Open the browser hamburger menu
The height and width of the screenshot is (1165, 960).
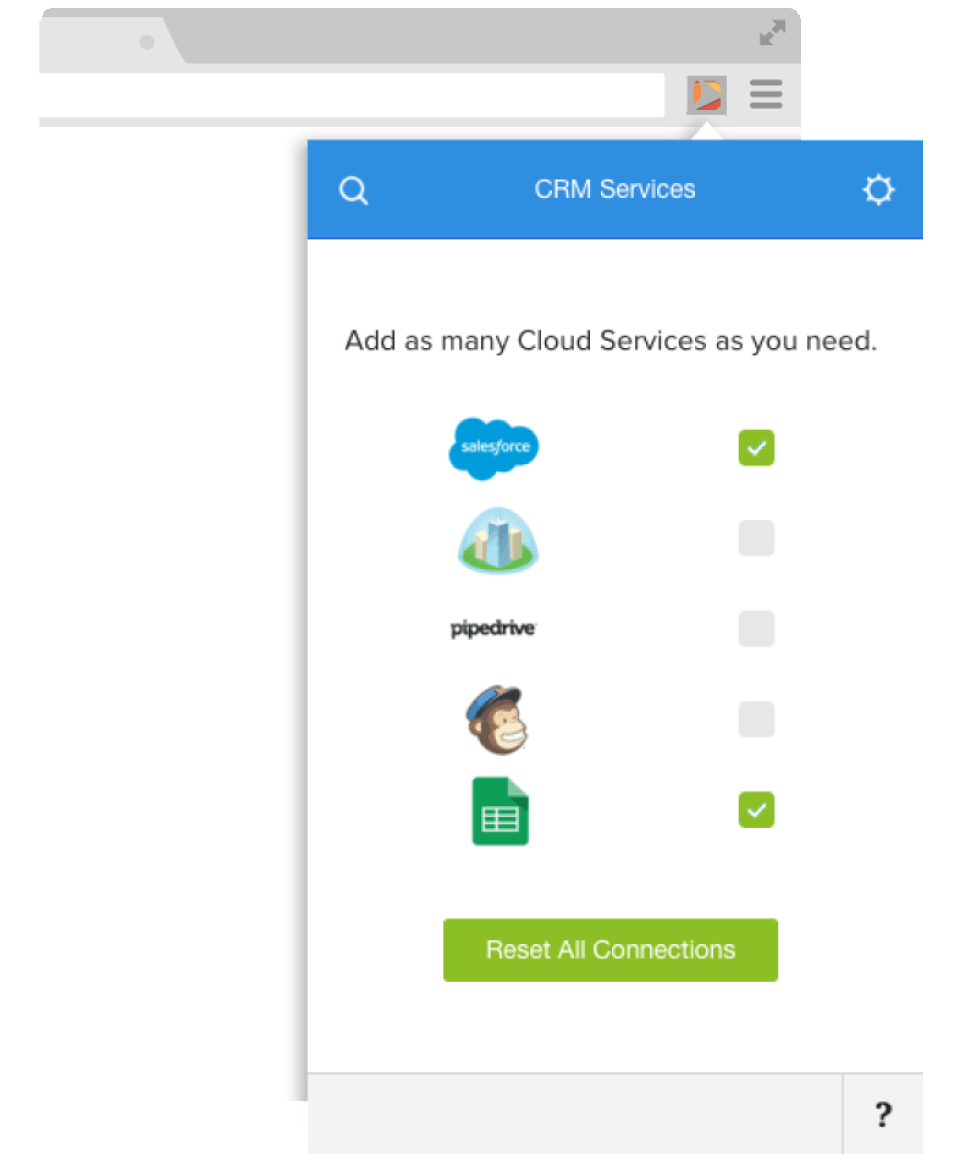point(766,94)
